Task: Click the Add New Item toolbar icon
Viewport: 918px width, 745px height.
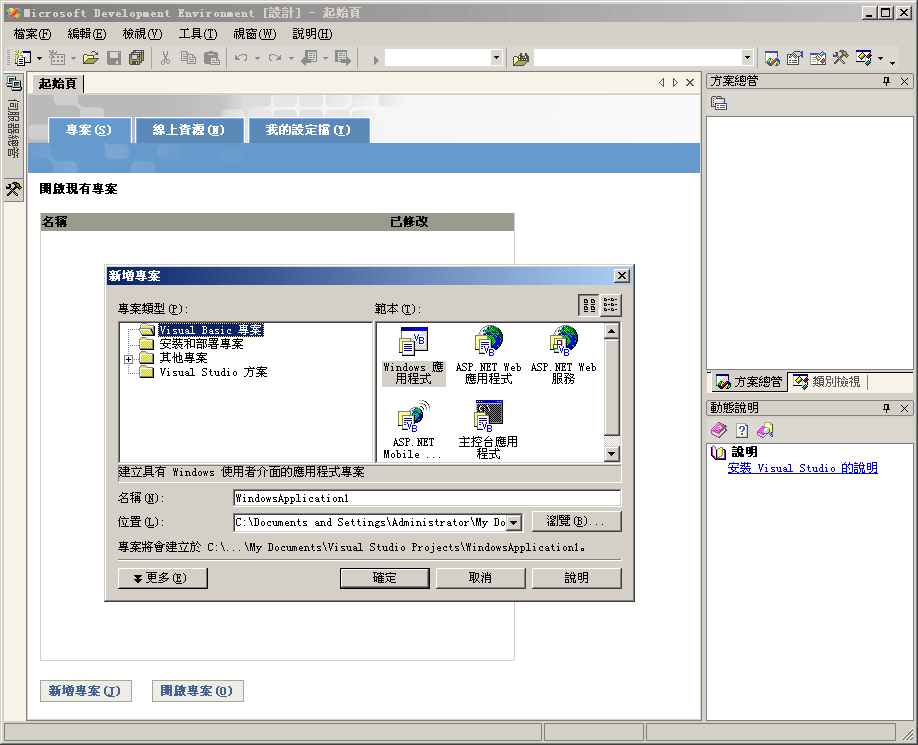Action: (x=57, y=58)
